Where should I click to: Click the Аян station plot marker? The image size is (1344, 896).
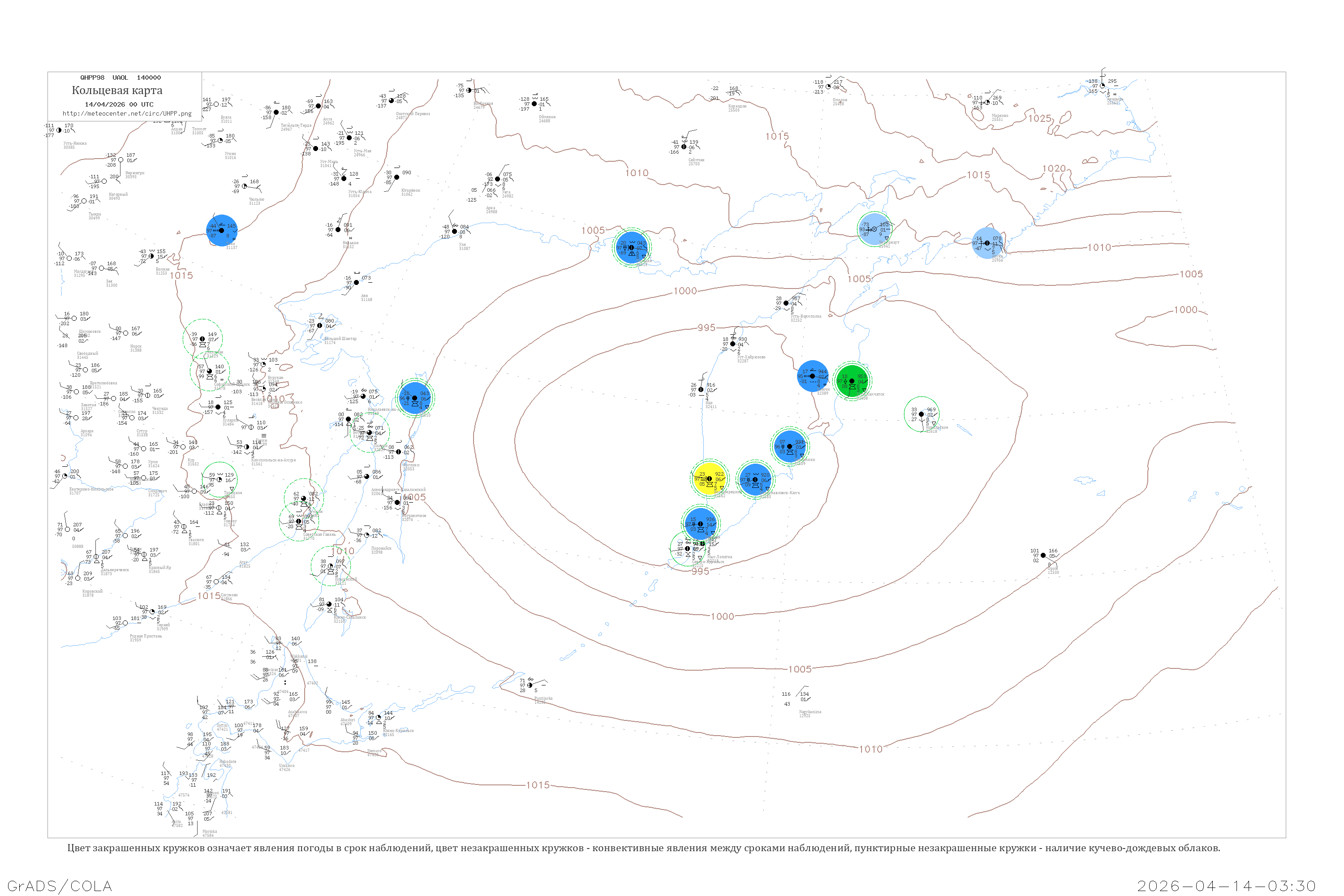point(357,282)
